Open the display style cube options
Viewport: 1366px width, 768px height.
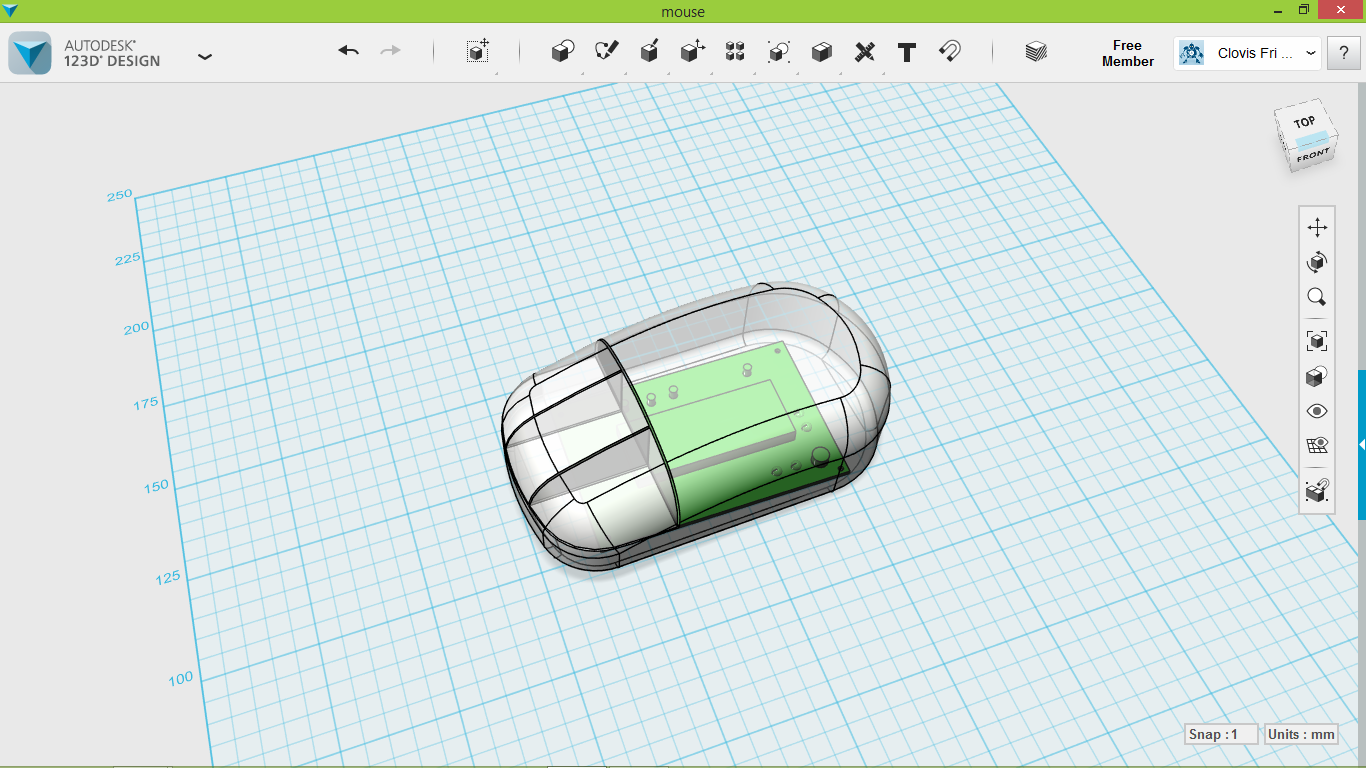click(1317, 376)
